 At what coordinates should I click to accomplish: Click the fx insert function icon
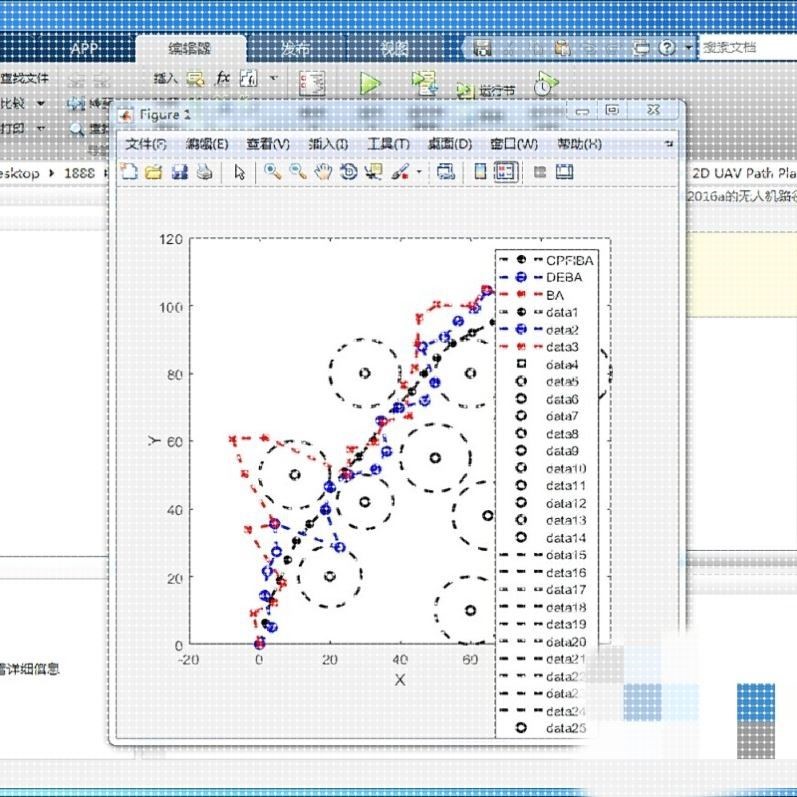[223, 78]
